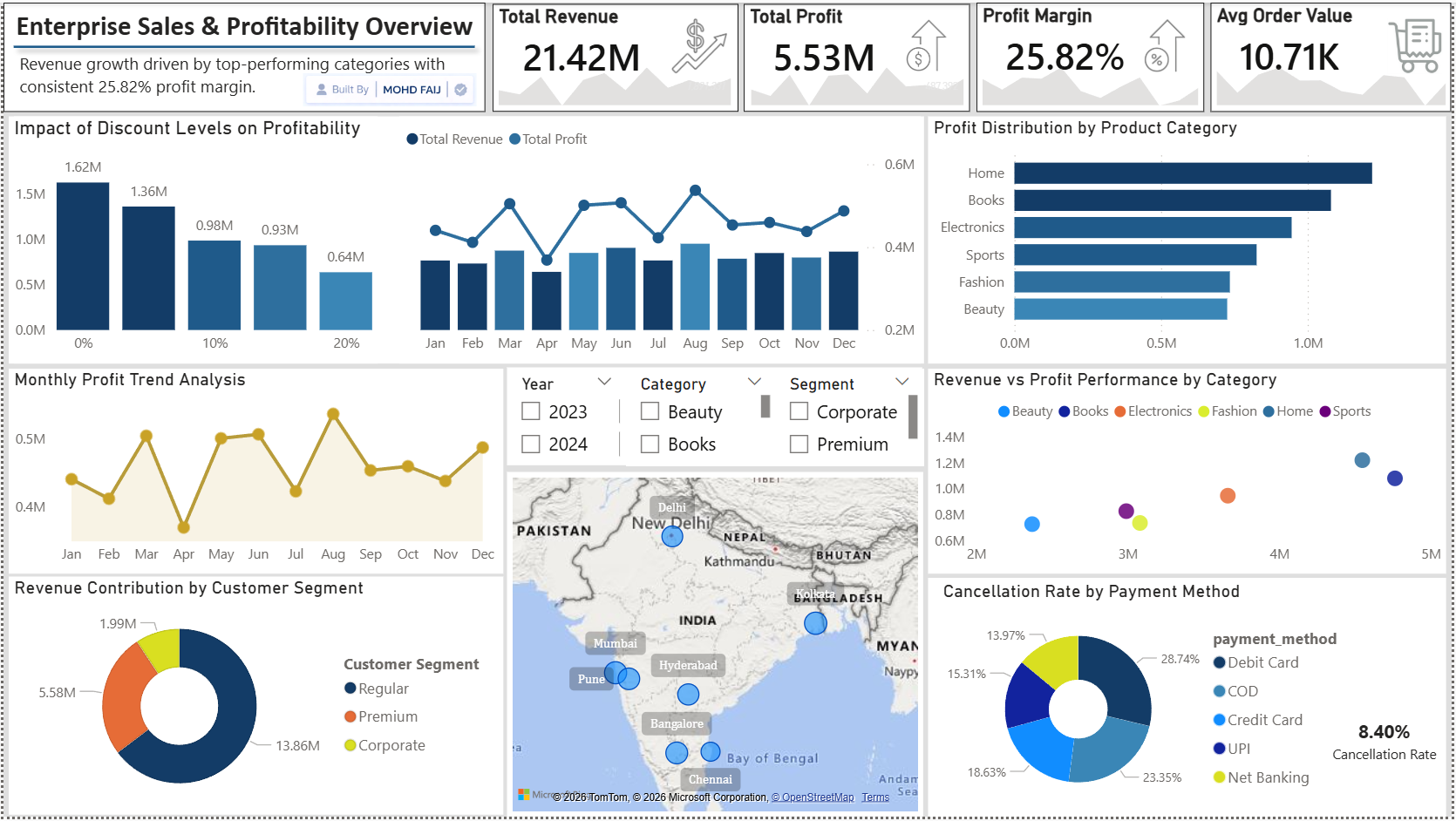Click the Sports scatter legend swatch
The height and width of the screenshot is (821, 1456).
[1325, 411]
